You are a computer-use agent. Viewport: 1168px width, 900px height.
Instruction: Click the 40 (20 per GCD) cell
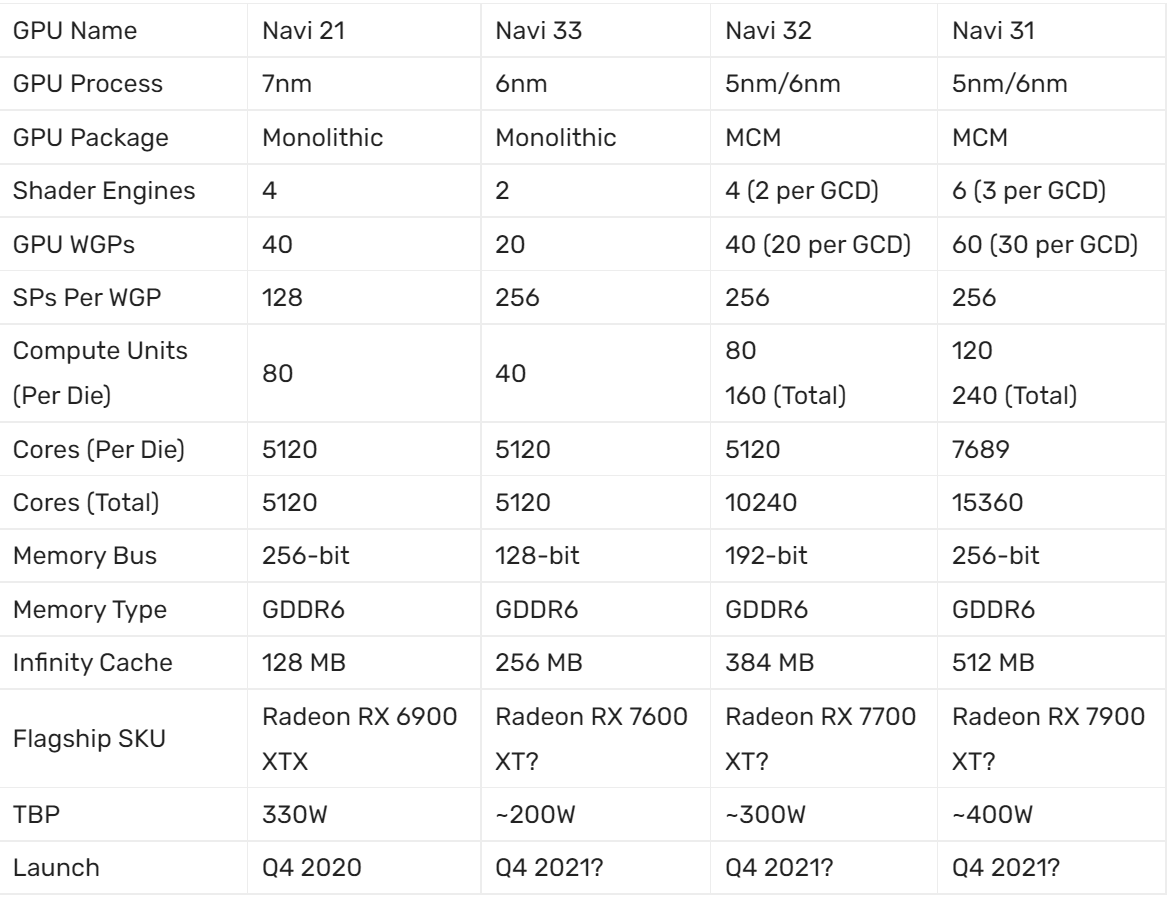(x=817, y=246)
